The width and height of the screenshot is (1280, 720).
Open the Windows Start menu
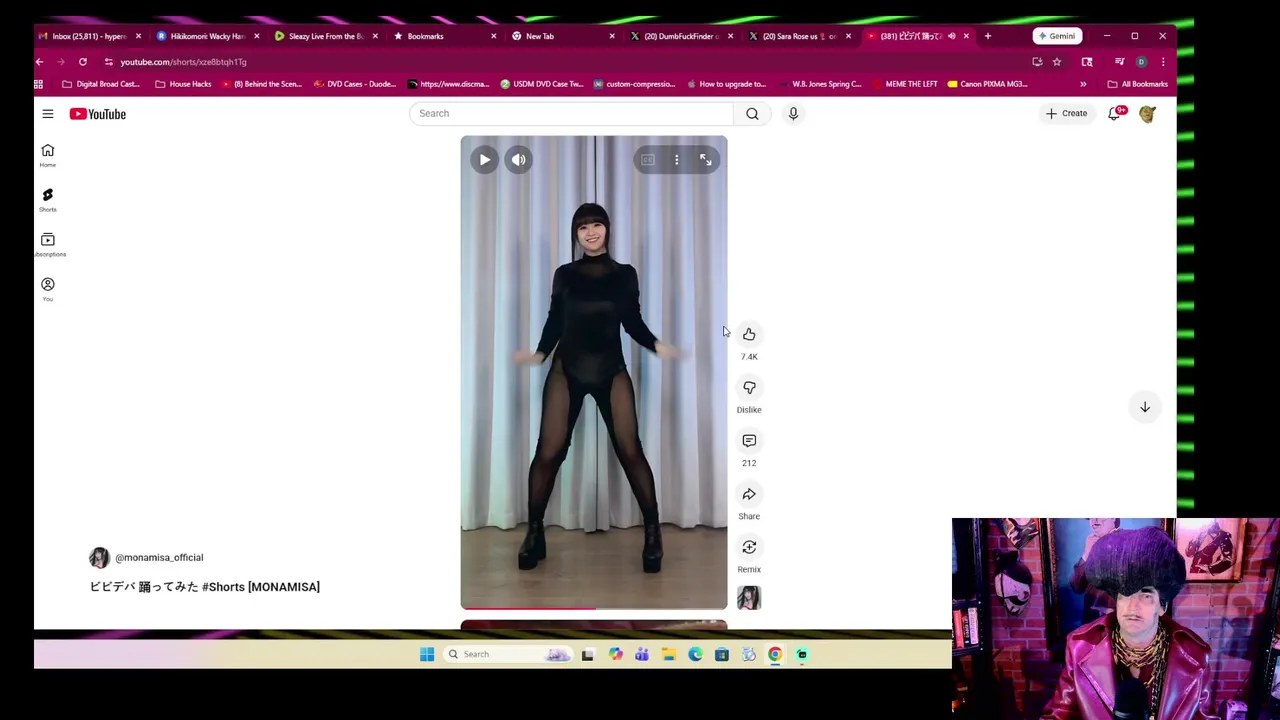(x=427, y=654)
